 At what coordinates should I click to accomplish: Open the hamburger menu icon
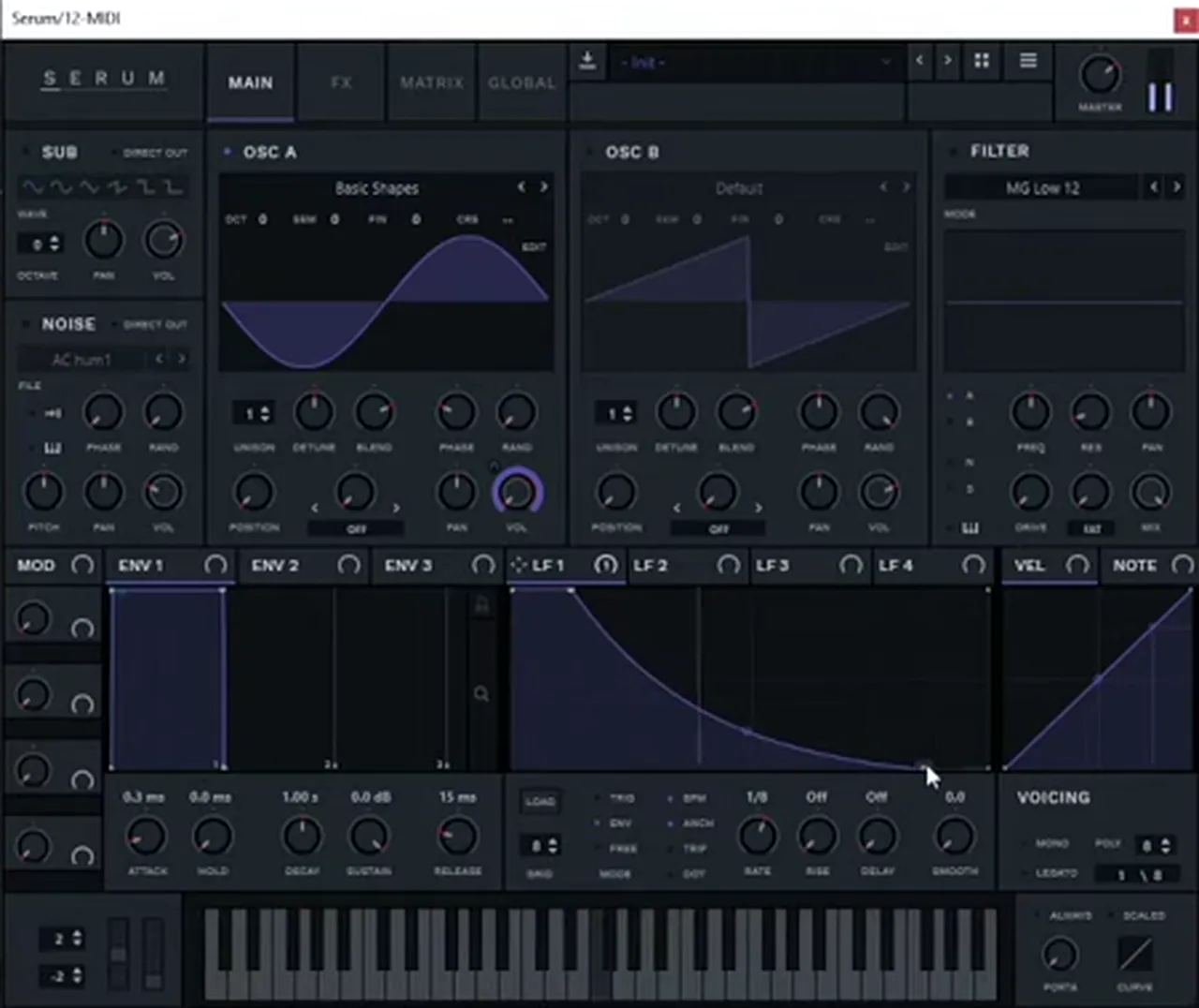(1028, 61)
